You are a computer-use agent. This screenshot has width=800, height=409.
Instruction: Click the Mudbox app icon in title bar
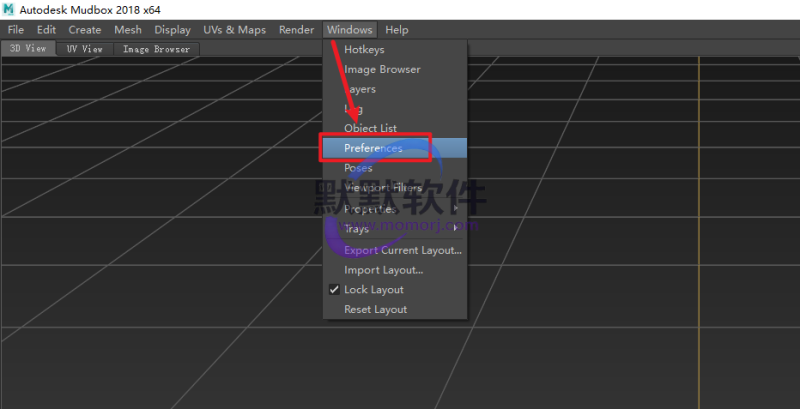8,9
